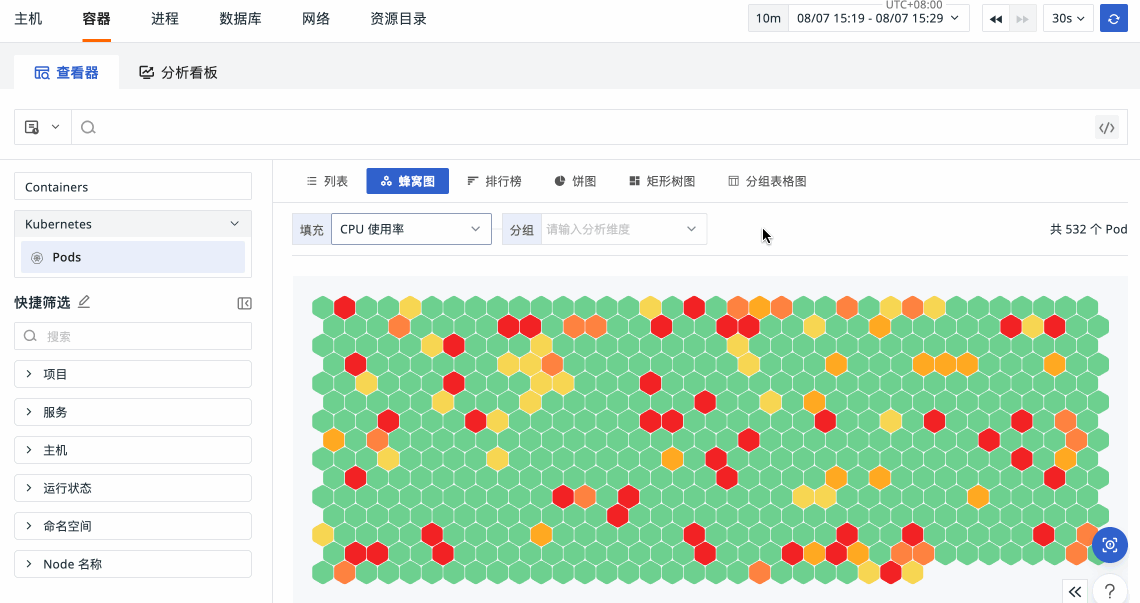Image resolution: width=1140 pixels, height=603 pixels.
Task: Open the 数据库 menu item
Action: coord(240,18)
